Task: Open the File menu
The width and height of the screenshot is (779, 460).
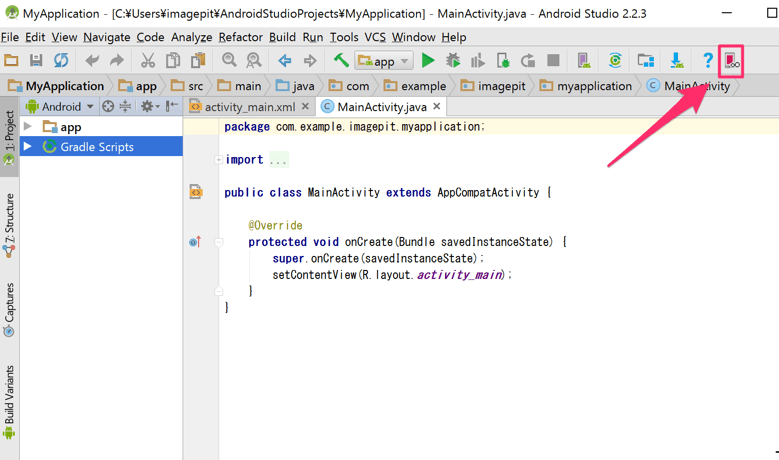Action: [x=10, y=37]
